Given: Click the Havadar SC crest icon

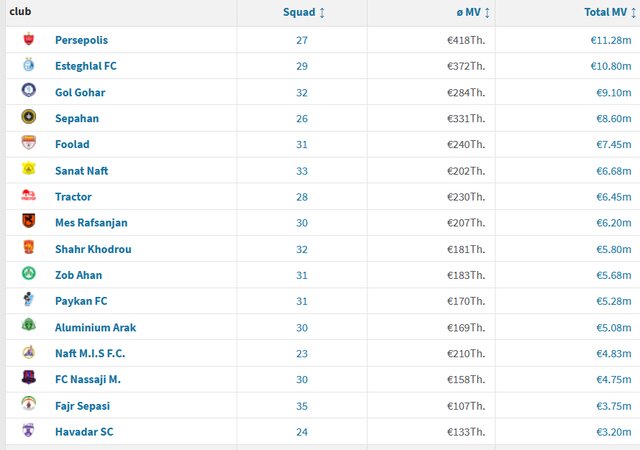Looking at the screenshot, I should click(x=28, y=431).
